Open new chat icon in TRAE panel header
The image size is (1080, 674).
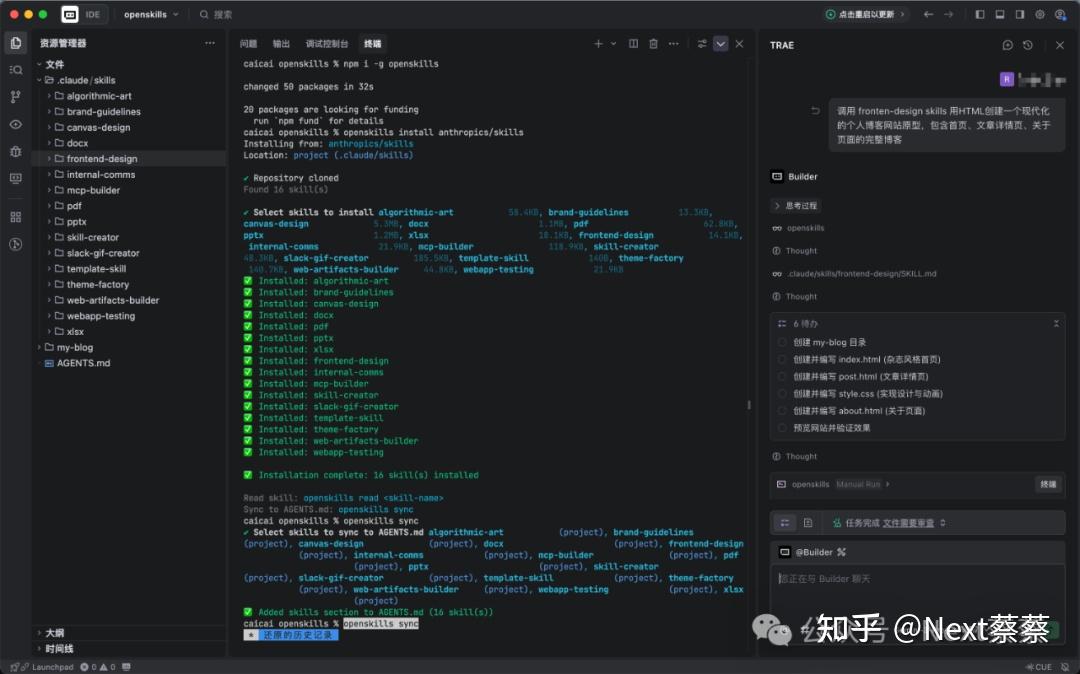click(x=1006, y=45)
